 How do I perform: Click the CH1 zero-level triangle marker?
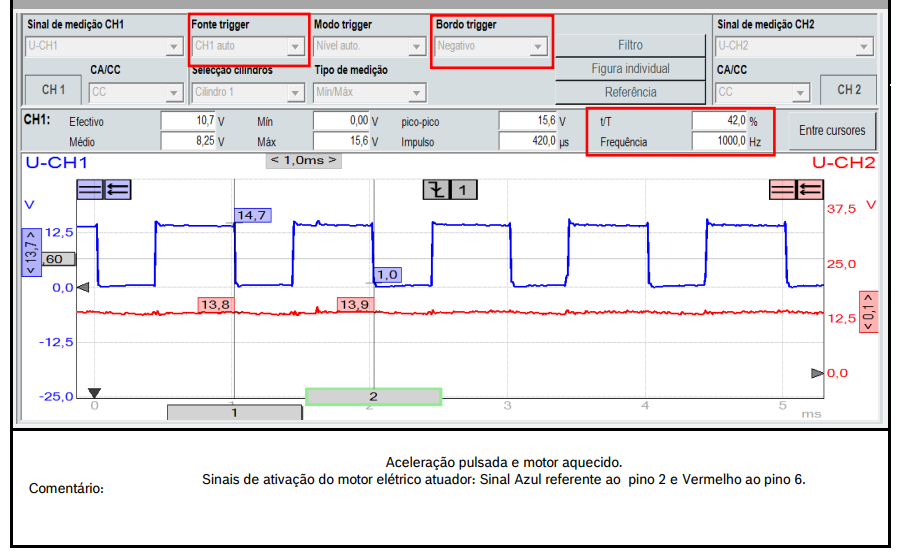[x=84, y=287]
